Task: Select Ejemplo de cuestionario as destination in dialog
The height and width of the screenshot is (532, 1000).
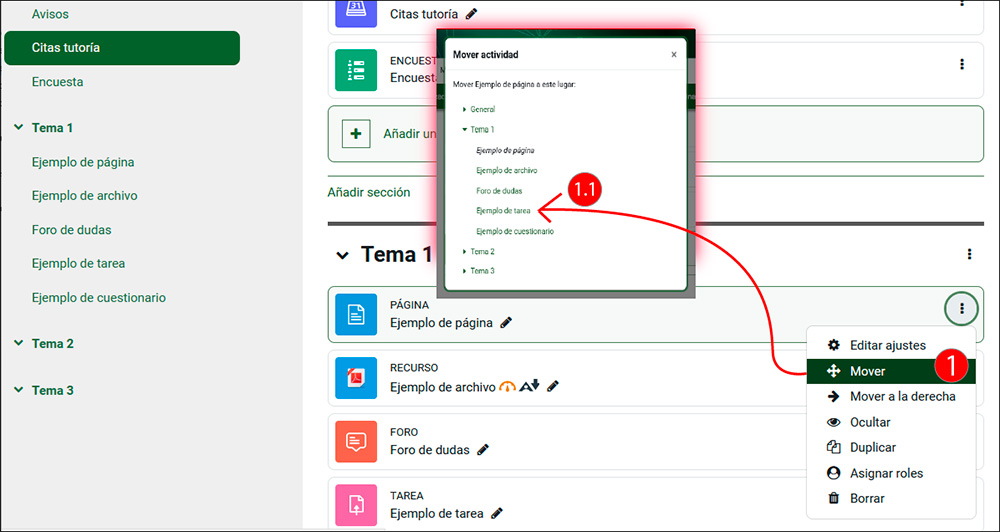Action: click(515, 231)
